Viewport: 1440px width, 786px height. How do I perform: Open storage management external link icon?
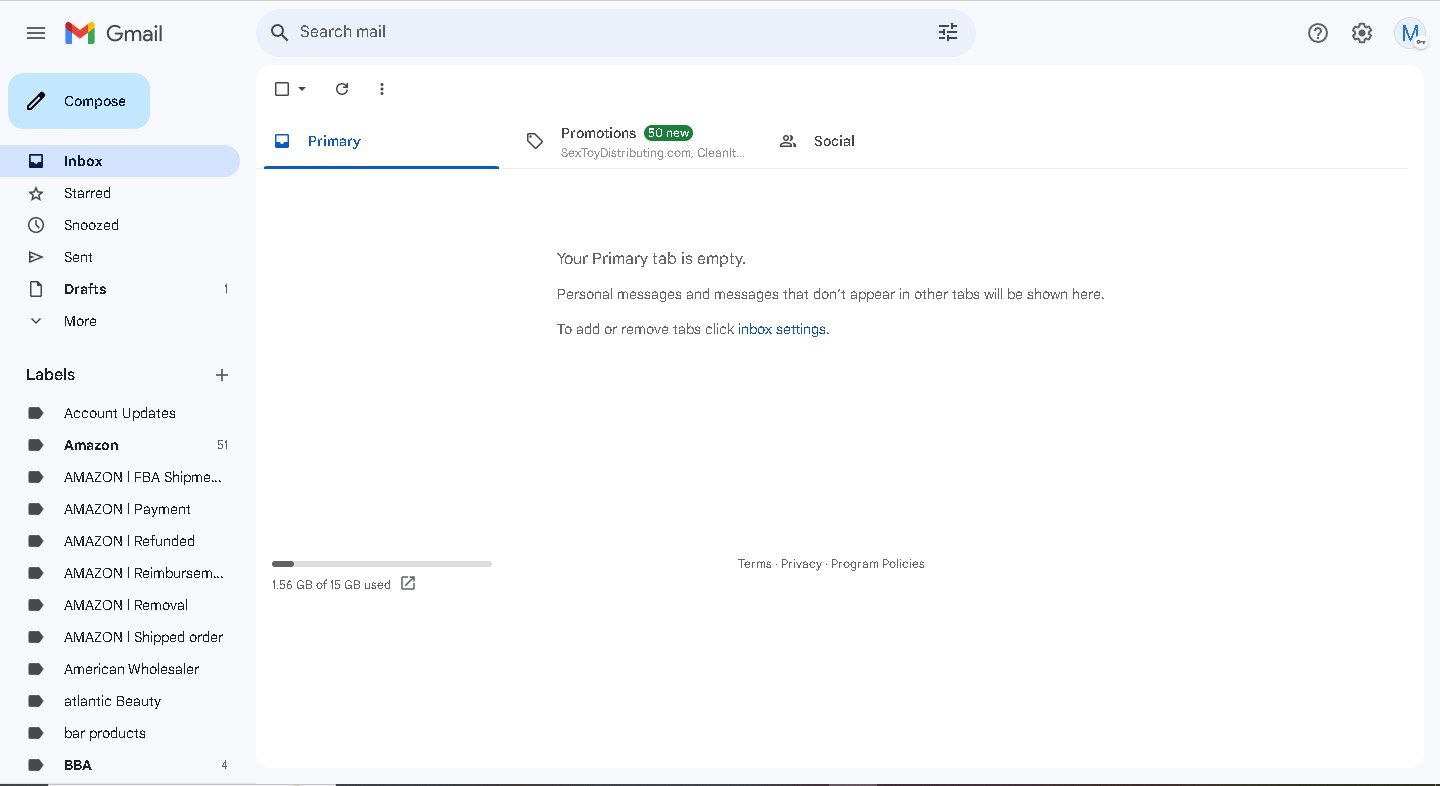[x=408, y=583]
